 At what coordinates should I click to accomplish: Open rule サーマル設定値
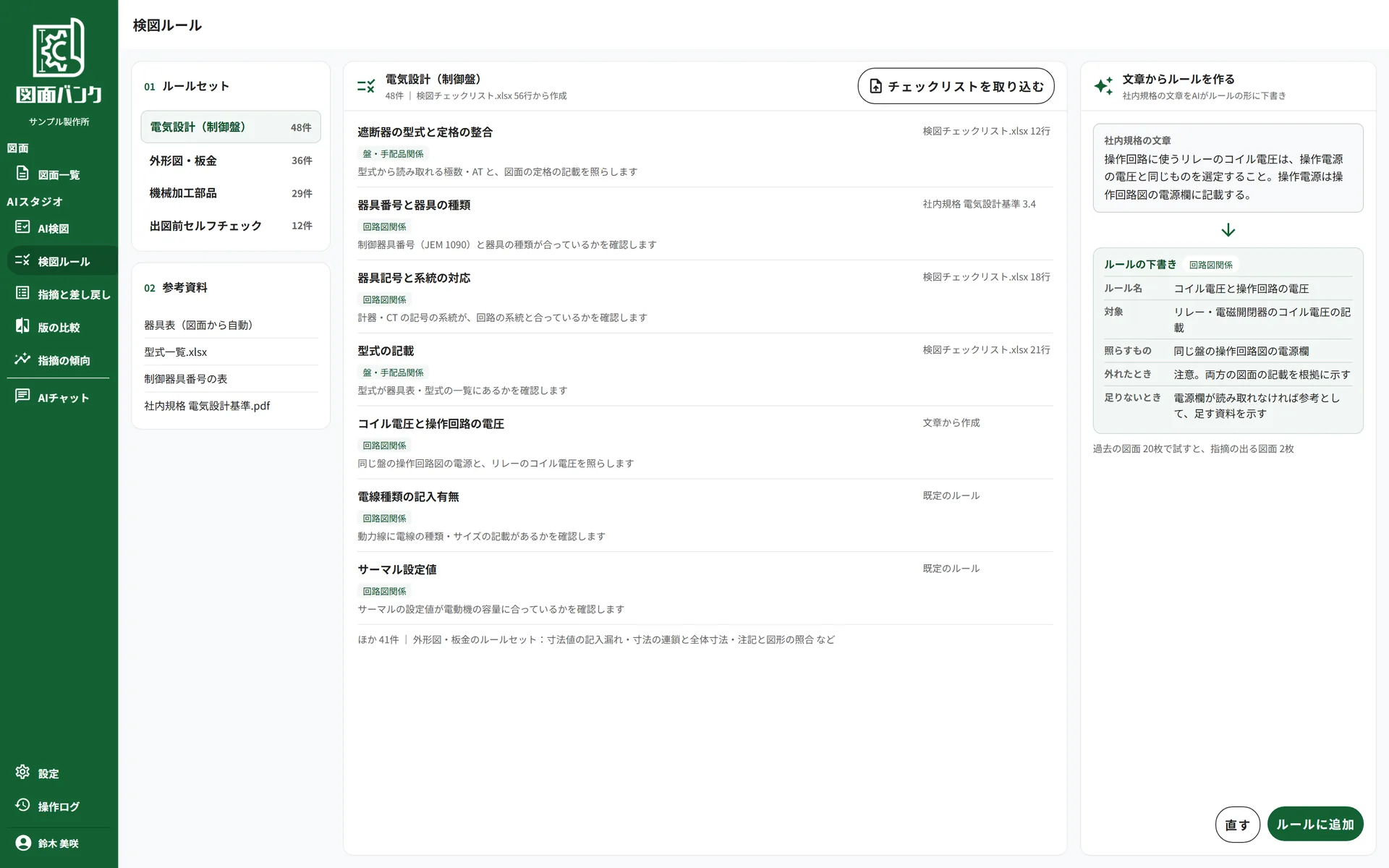click(705, 590)
